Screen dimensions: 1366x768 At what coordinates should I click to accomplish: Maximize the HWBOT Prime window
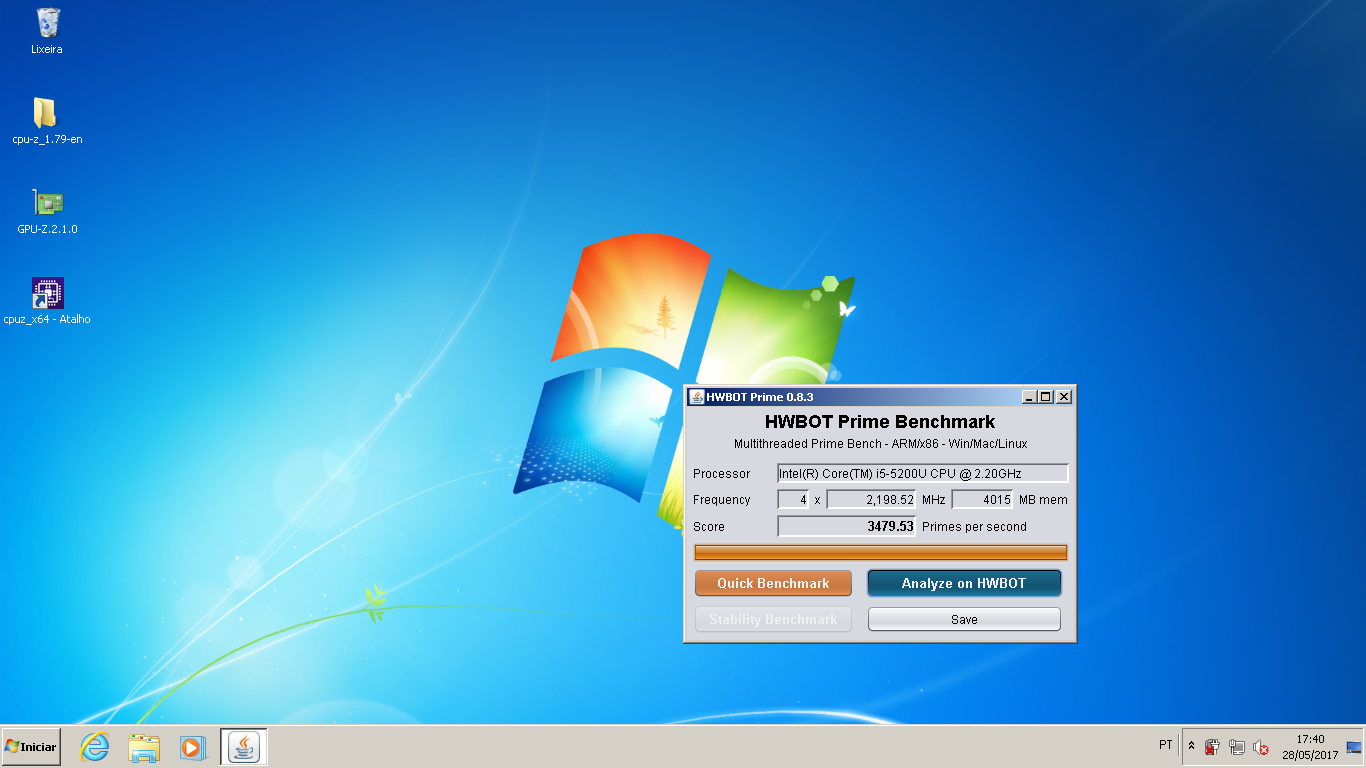coord(1046,397)
